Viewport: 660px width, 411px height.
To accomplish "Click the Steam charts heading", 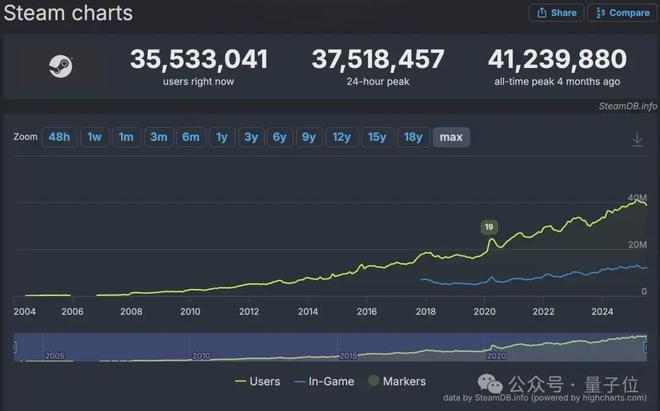I will (x=68, y=13).
